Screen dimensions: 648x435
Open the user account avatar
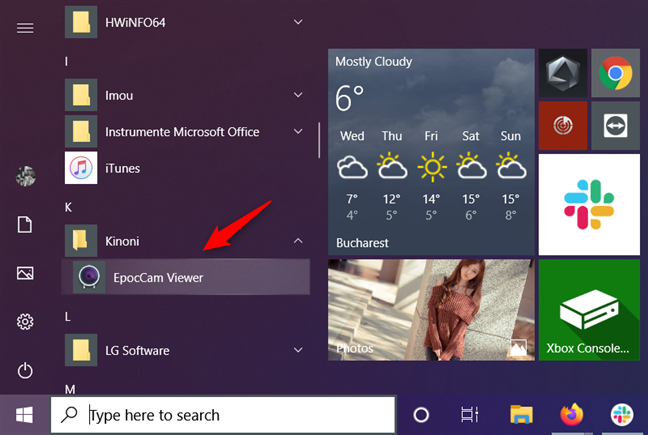pyautogui.click(x=25, y=176)
